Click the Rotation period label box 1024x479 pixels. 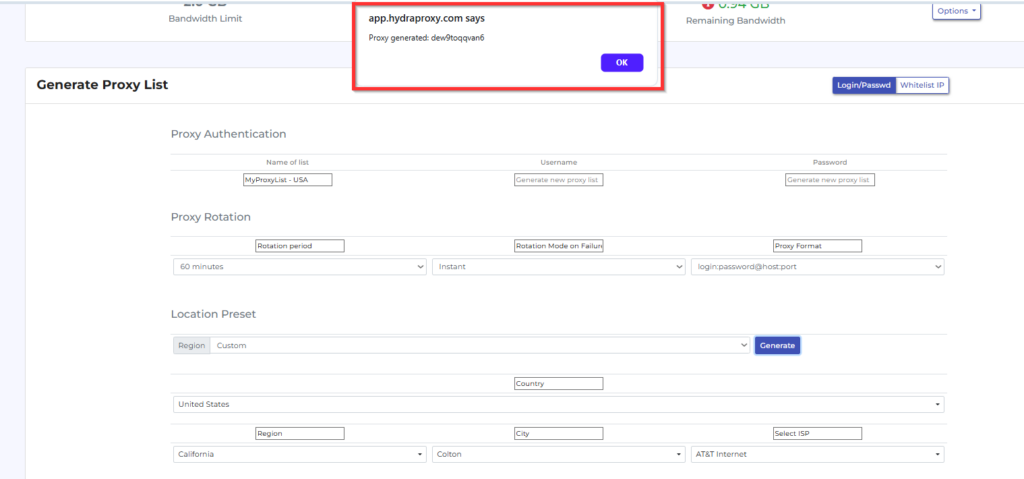point(299,246)
